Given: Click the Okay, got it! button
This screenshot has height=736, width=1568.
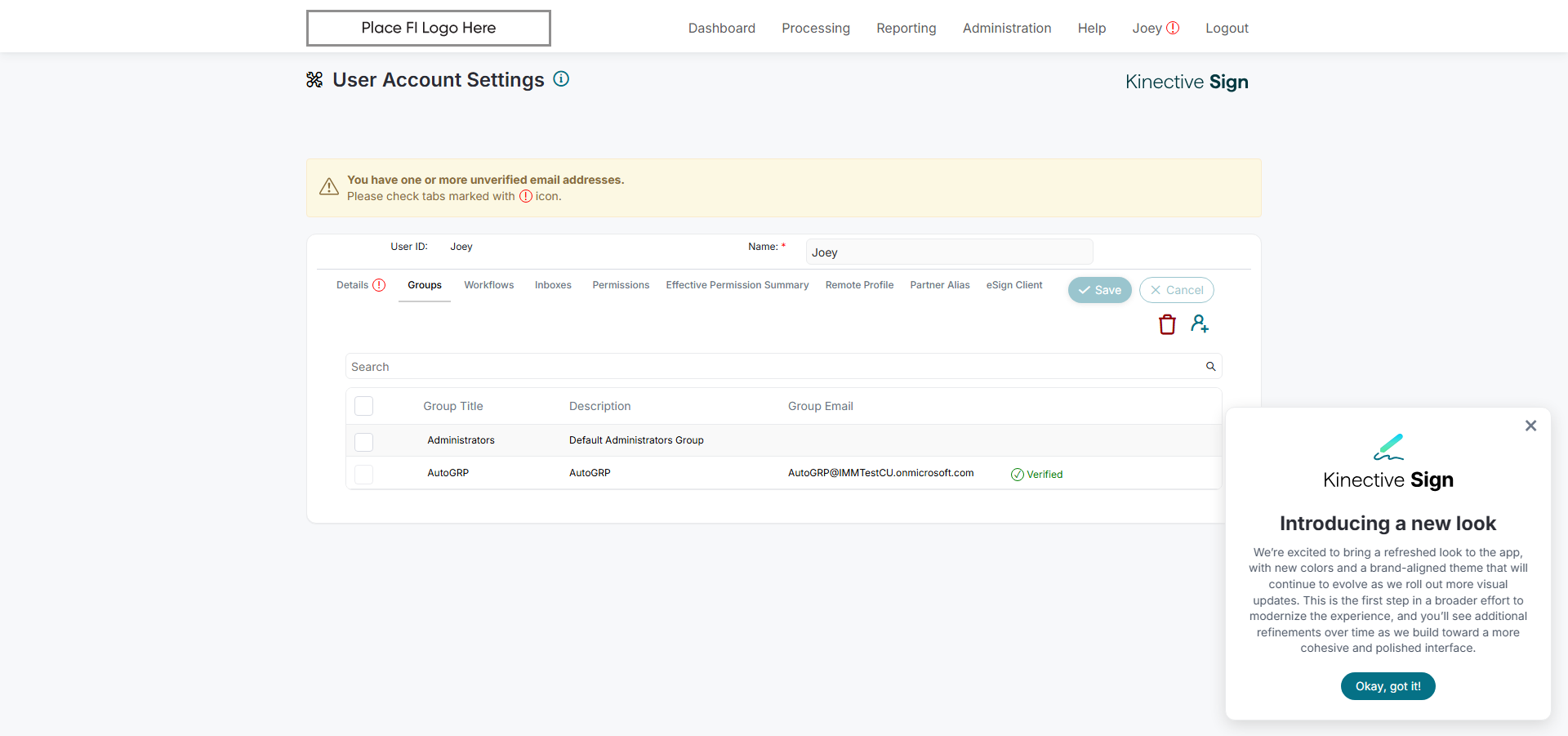Looking at the screenshot, I should point(1388,686).
